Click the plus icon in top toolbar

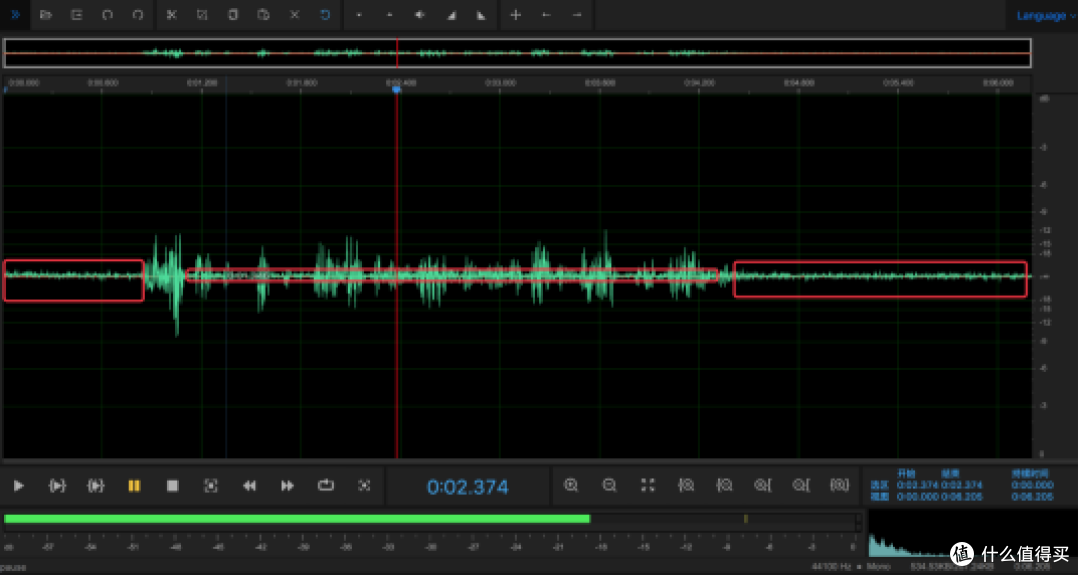point(516,14)
